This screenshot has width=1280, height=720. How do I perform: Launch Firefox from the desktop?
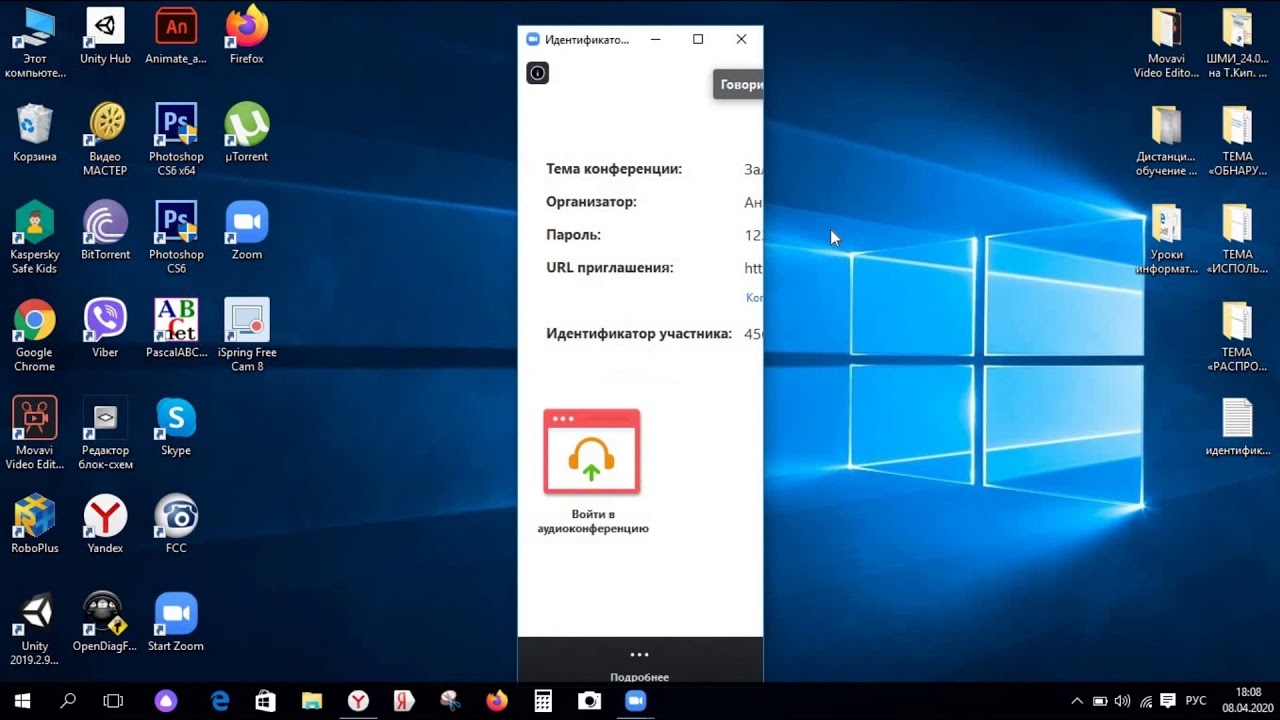pos(247,37)
